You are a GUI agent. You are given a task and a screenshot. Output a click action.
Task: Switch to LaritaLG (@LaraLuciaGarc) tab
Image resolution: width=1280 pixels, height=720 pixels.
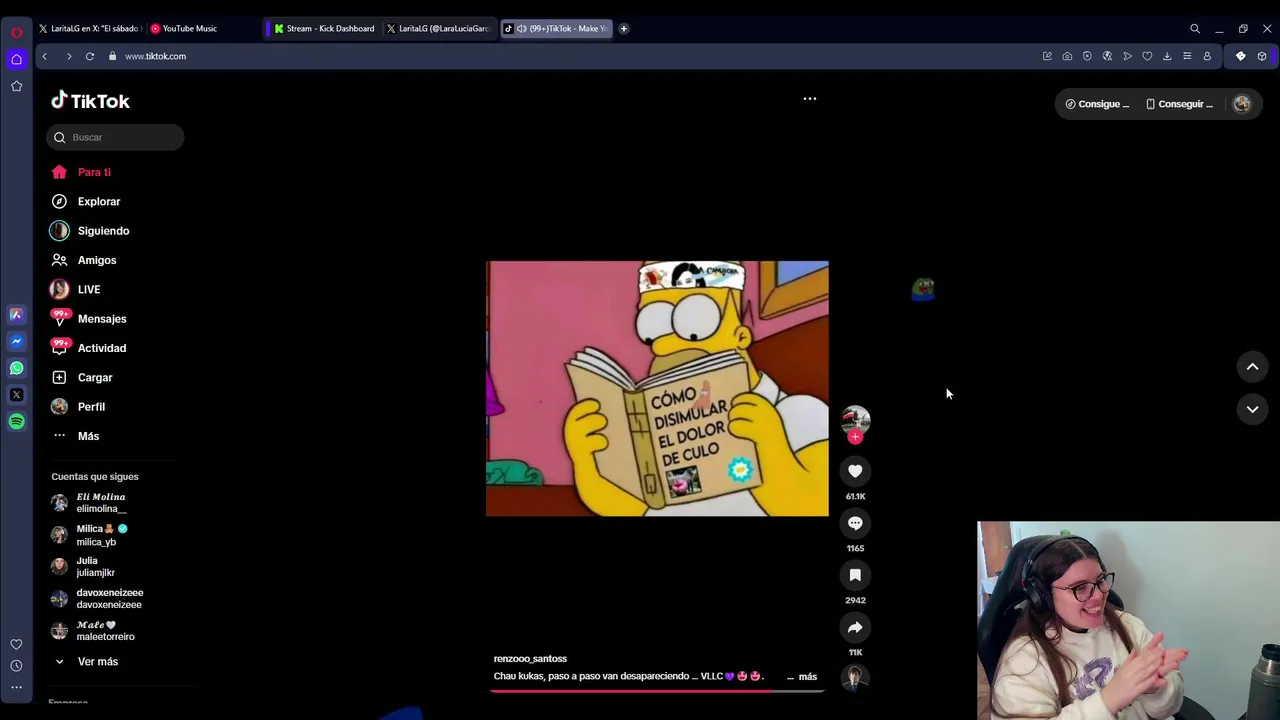438,29
